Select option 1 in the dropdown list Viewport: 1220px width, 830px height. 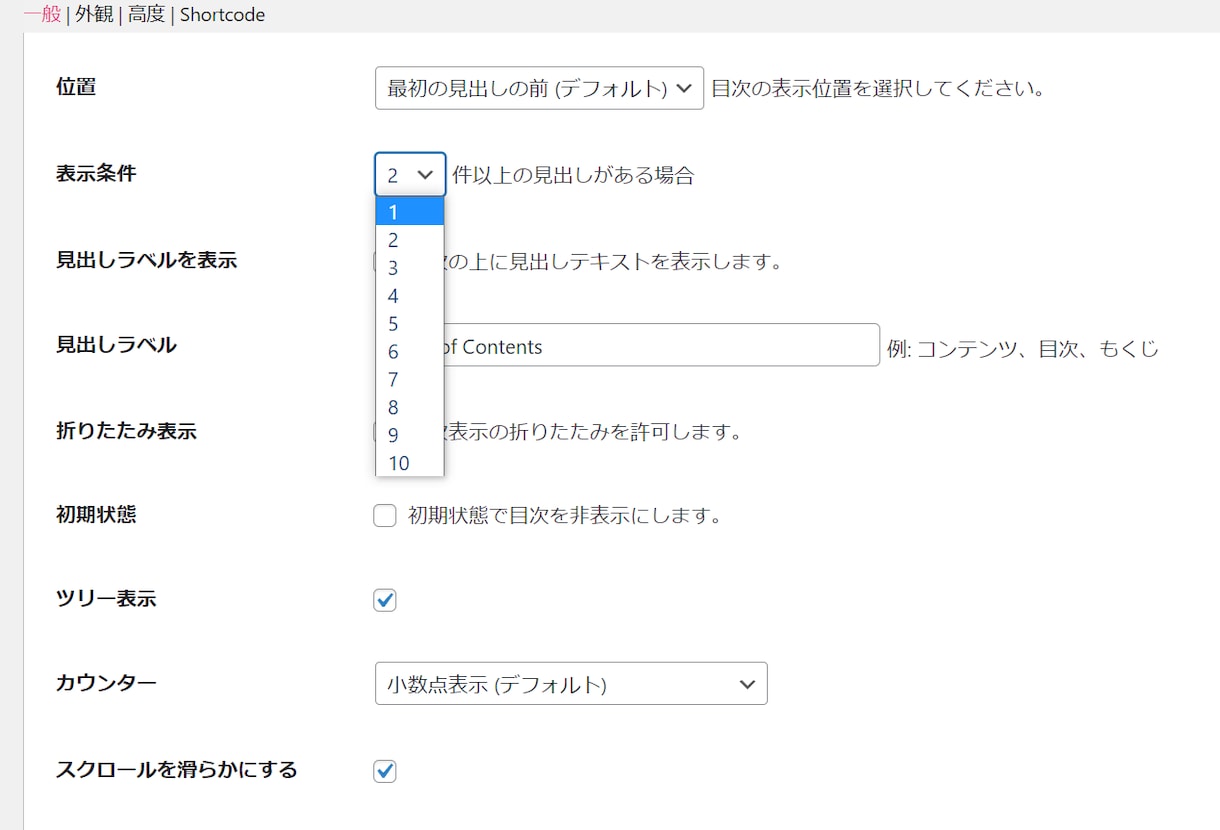click(x=410, y=212)
